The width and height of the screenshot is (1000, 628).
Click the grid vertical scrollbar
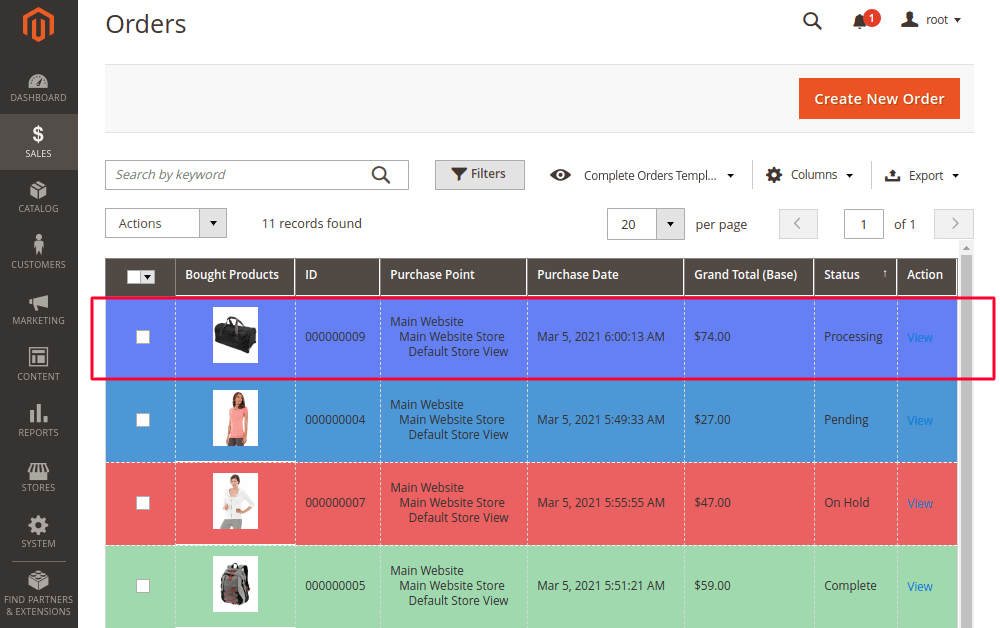pyautogui.click(x=966, y=440)
